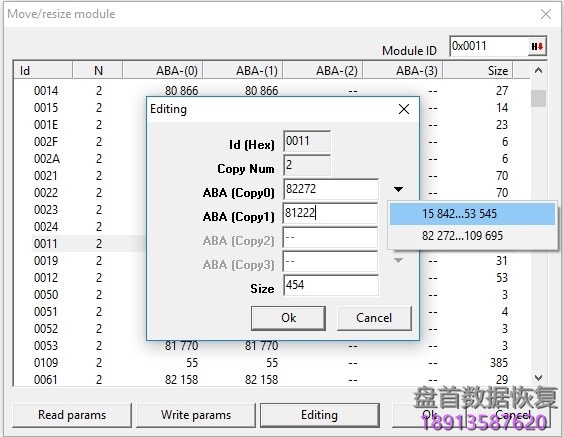Screen dimensions: 564x437
Task: Click Size value 385 in row 0109
Action: coord(499,363)
